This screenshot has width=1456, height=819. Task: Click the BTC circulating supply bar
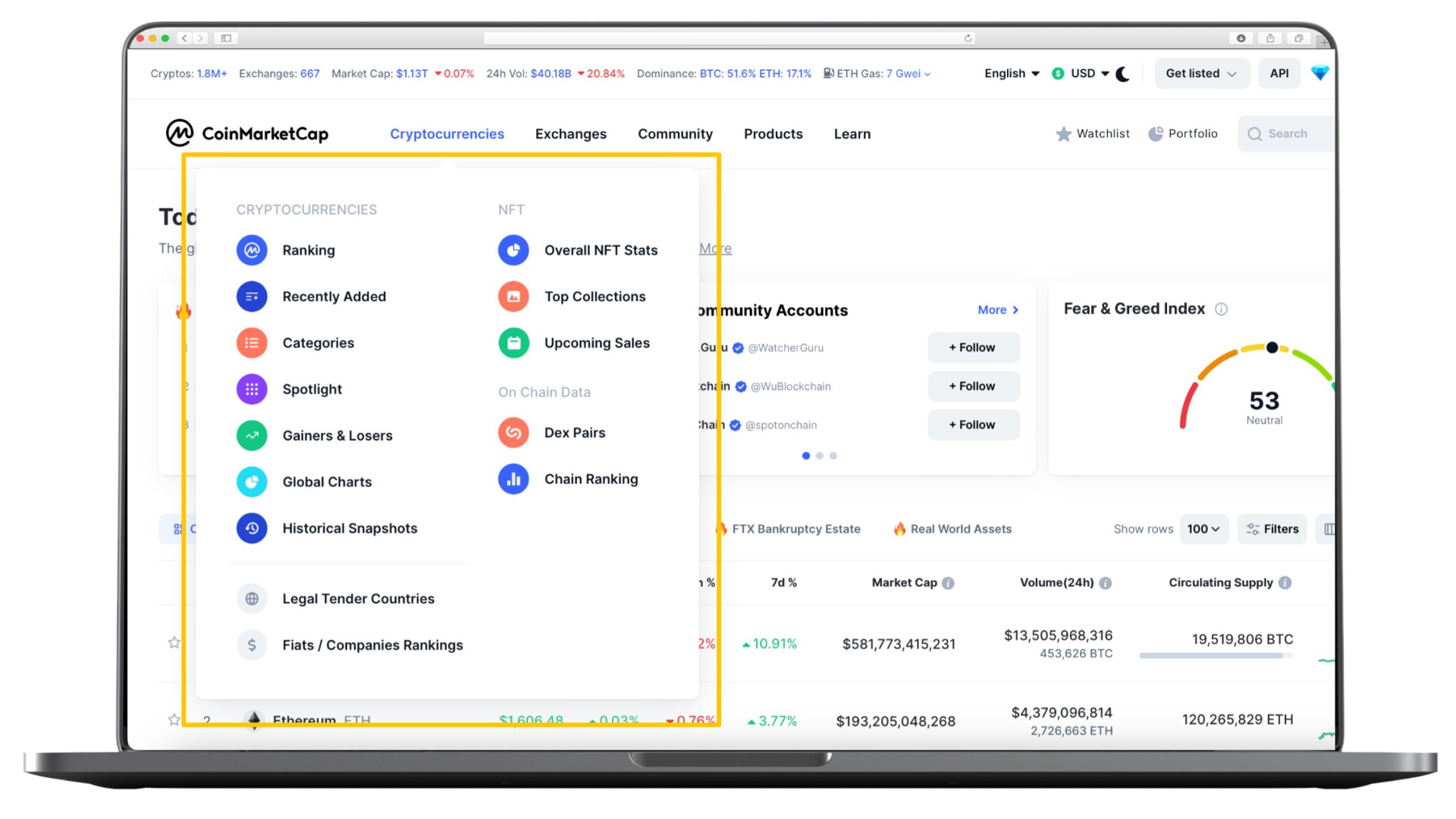coord(1216,655)
